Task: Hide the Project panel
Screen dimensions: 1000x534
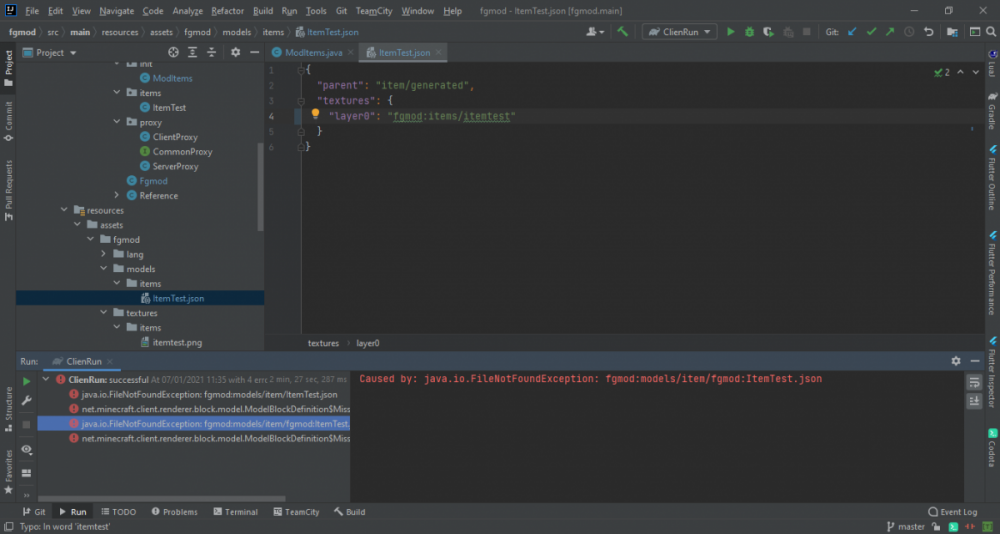Action: [254, 52]
